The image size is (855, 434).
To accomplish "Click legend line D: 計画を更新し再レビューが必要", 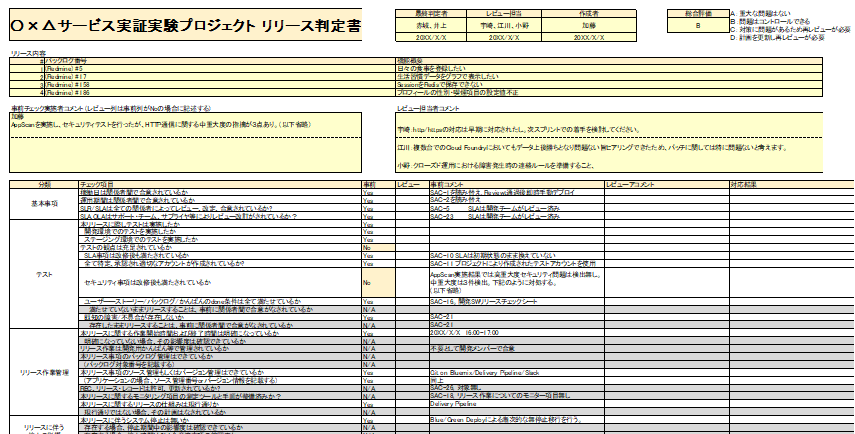I will [x=777, y=38].
